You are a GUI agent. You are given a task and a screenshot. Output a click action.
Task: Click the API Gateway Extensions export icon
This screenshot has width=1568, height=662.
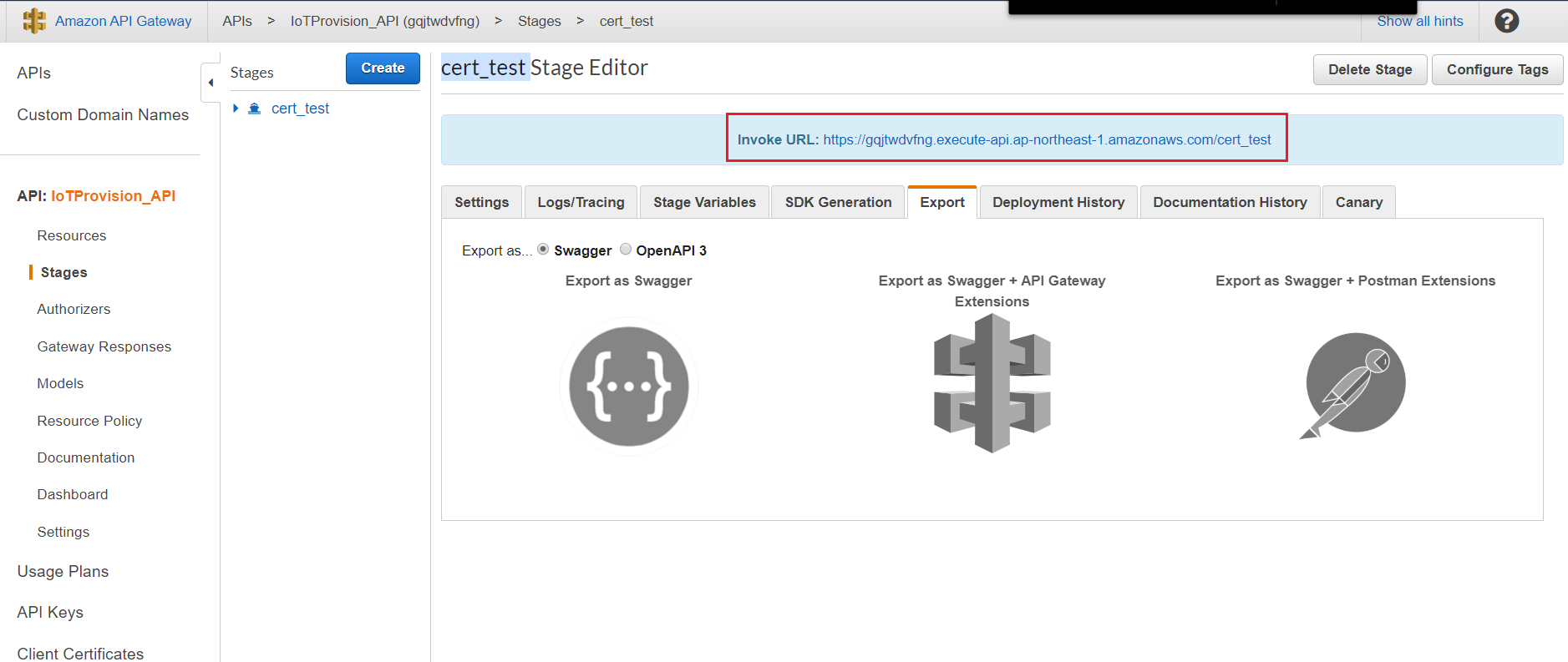992,383
